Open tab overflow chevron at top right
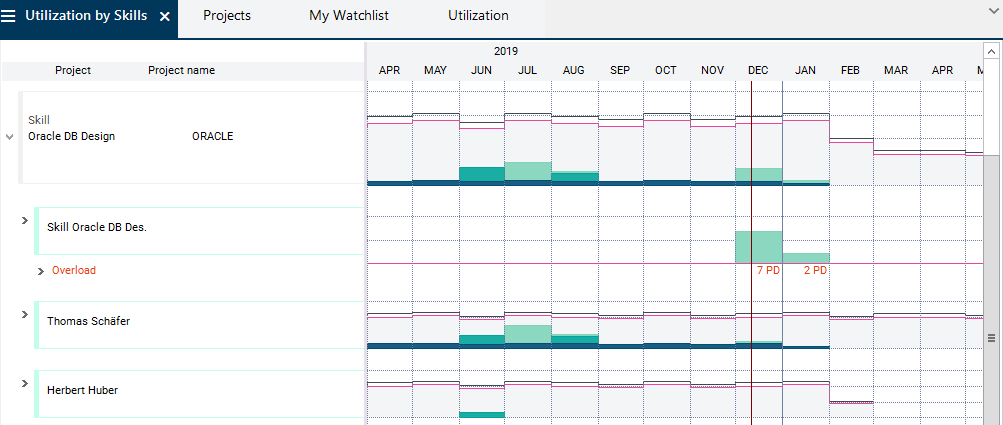This screenshot has height=425, width=1003. click(991, 11)
